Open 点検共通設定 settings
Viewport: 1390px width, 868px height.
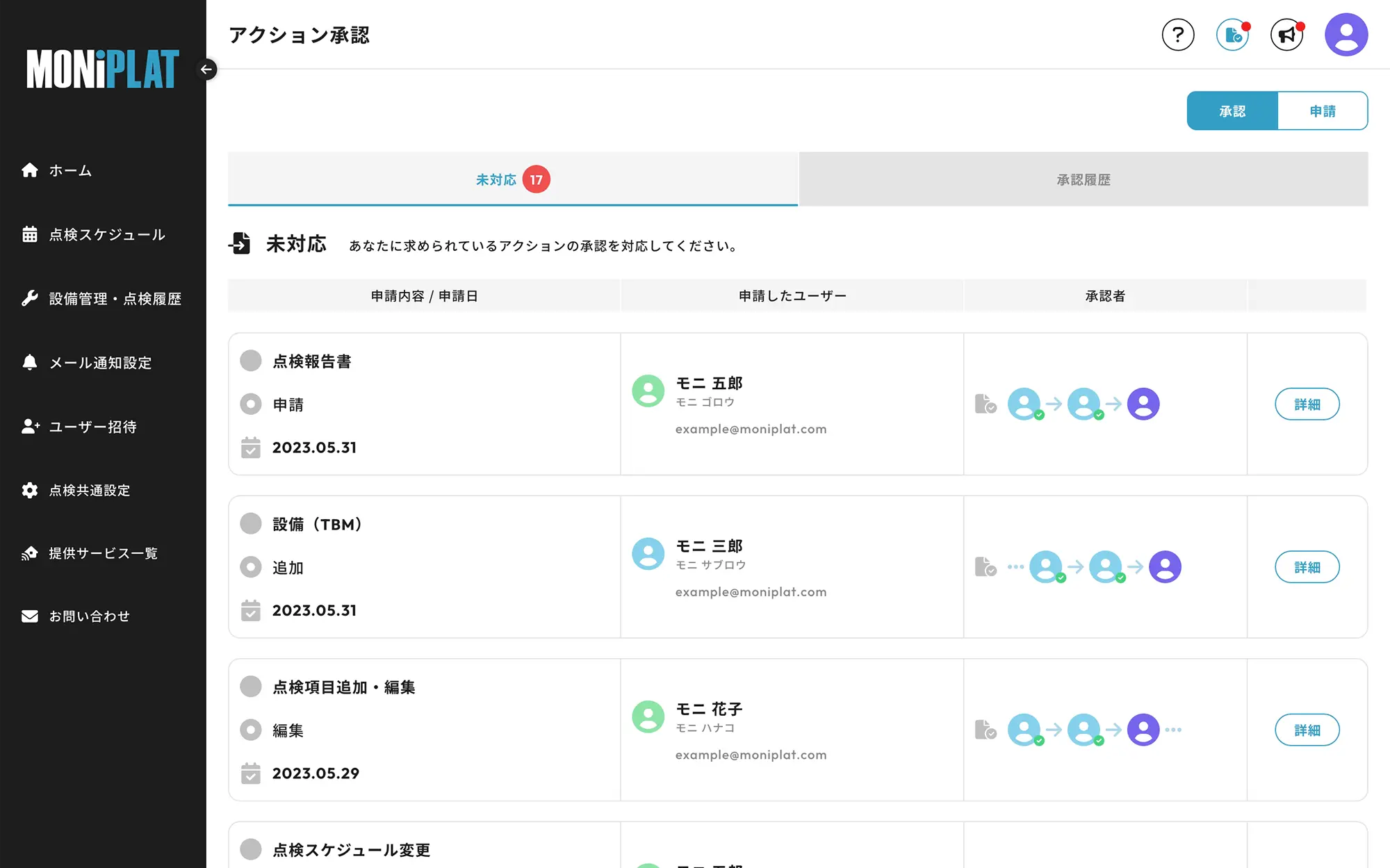pos(89,491)
